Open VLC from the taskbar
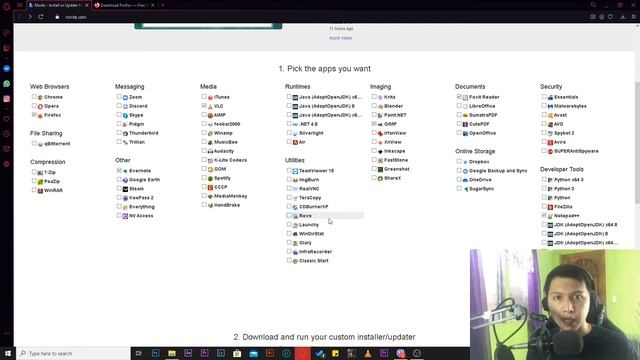The width and height of the screenshot is (640, 360). click(x=368, y=353)
